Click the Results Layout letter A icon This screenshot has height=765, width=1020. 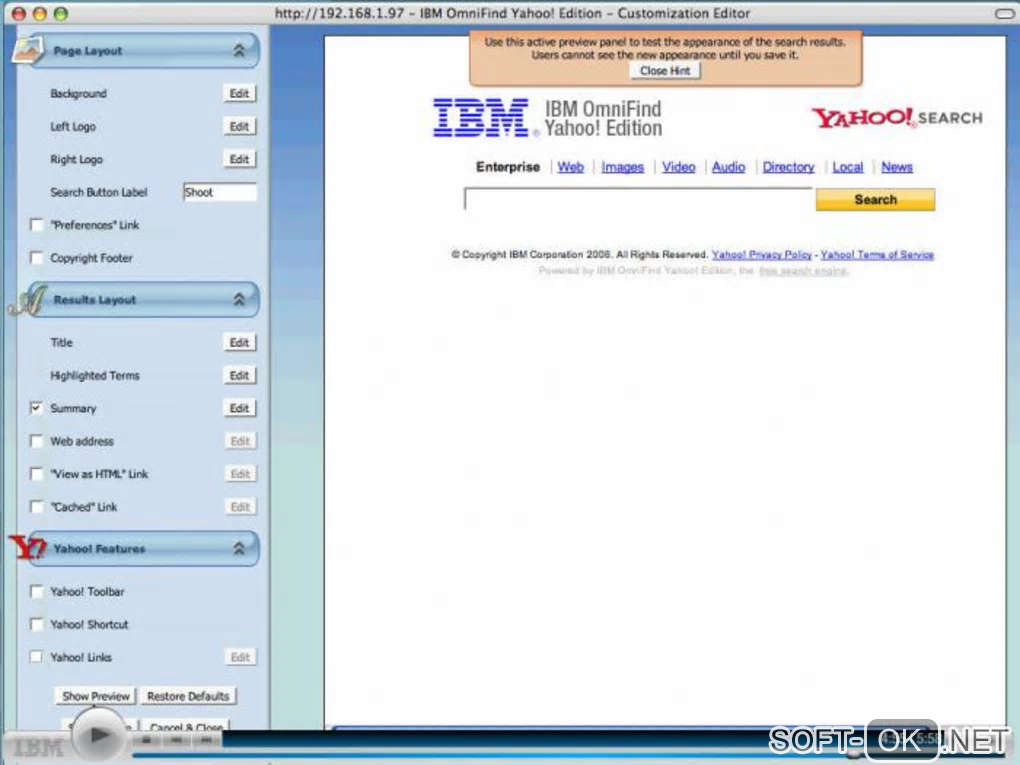(x=28, y=300)
